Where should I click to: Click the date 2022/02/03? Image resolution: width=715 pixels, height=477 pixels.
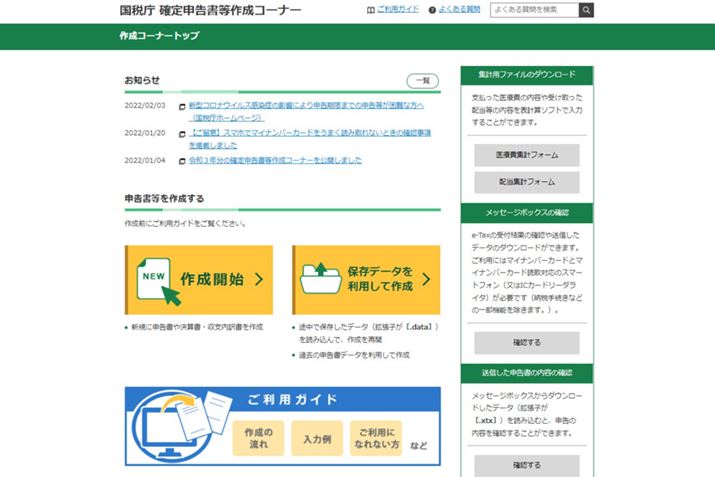(145, 105)
